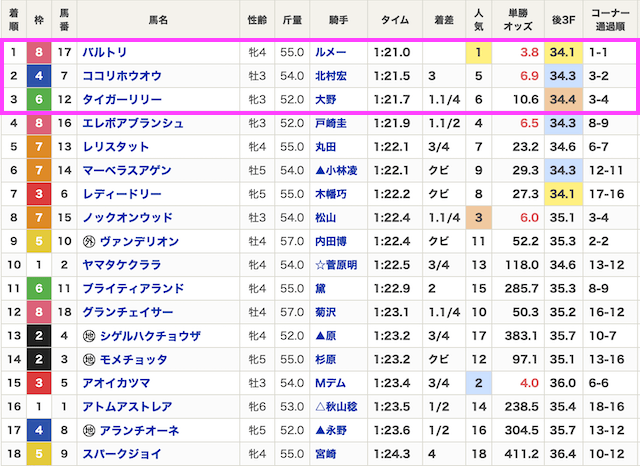Screen dimensions: 640x466
Task: Open horse page for バルトリ
Action: [104, 52]
